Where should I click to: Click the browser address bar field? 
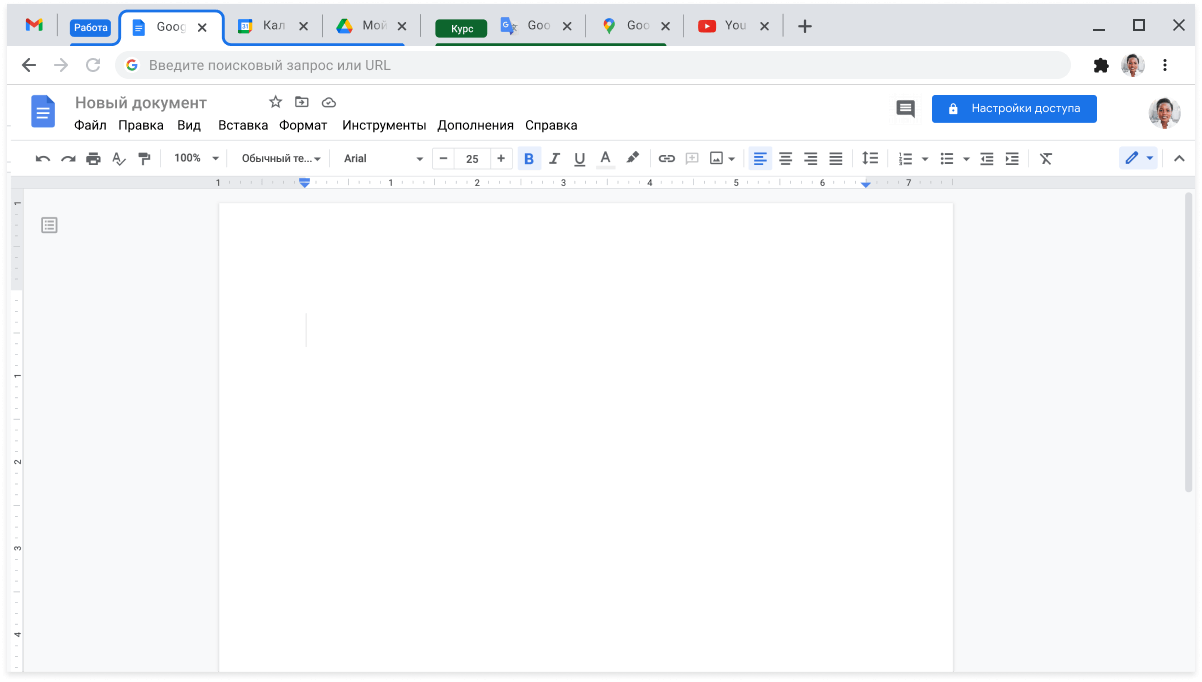click(x=600, y=65)
